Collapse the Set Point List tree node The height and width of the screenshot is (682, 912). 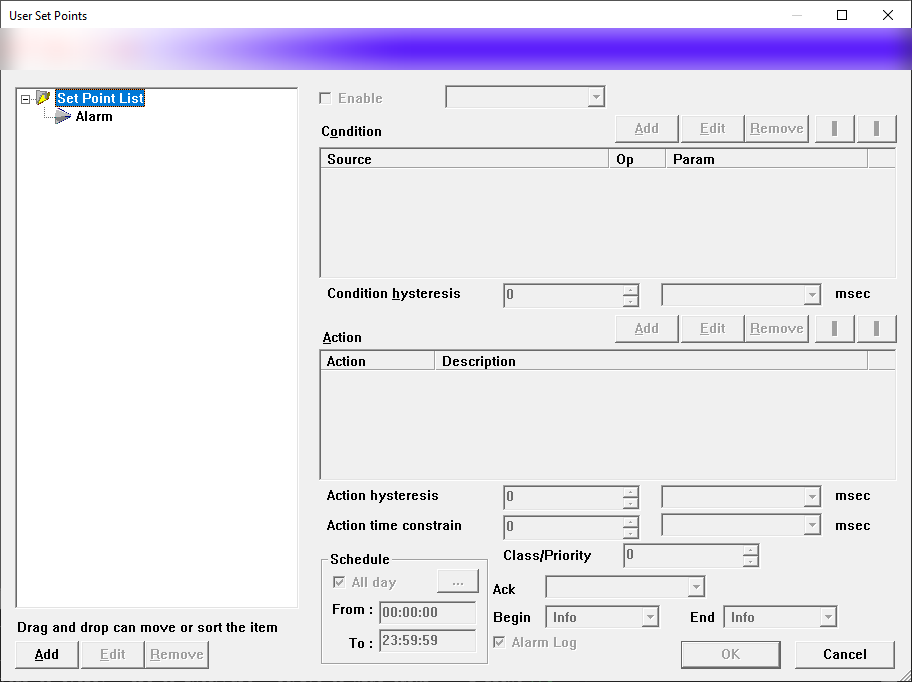[25, 99]
